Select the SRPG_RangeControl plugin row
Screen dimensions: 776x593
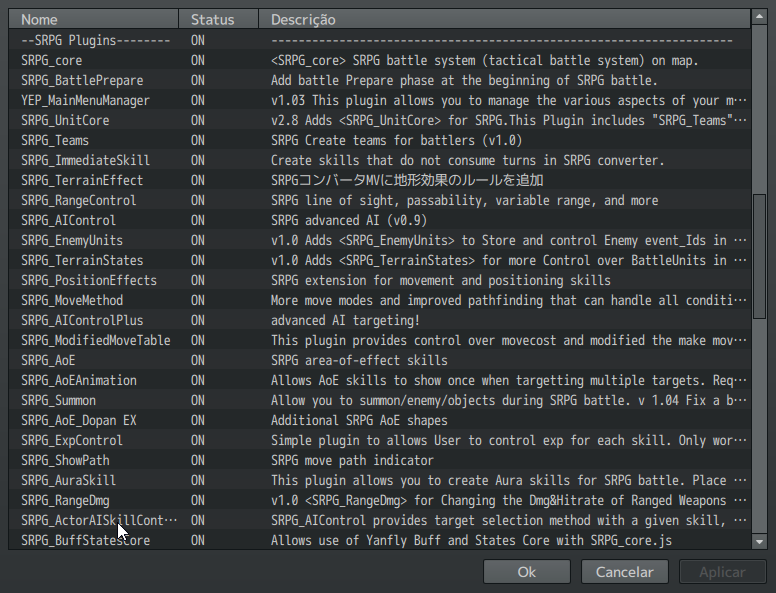coord(380,200)
